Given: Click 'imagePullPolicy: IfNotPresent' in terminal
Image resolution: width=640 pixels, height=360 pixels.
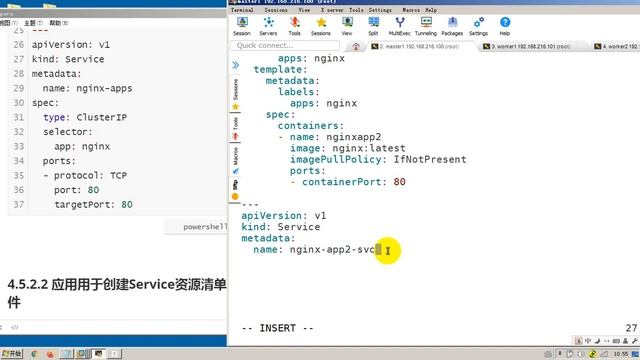Looking at the screenshot, I should coord(378,160).
